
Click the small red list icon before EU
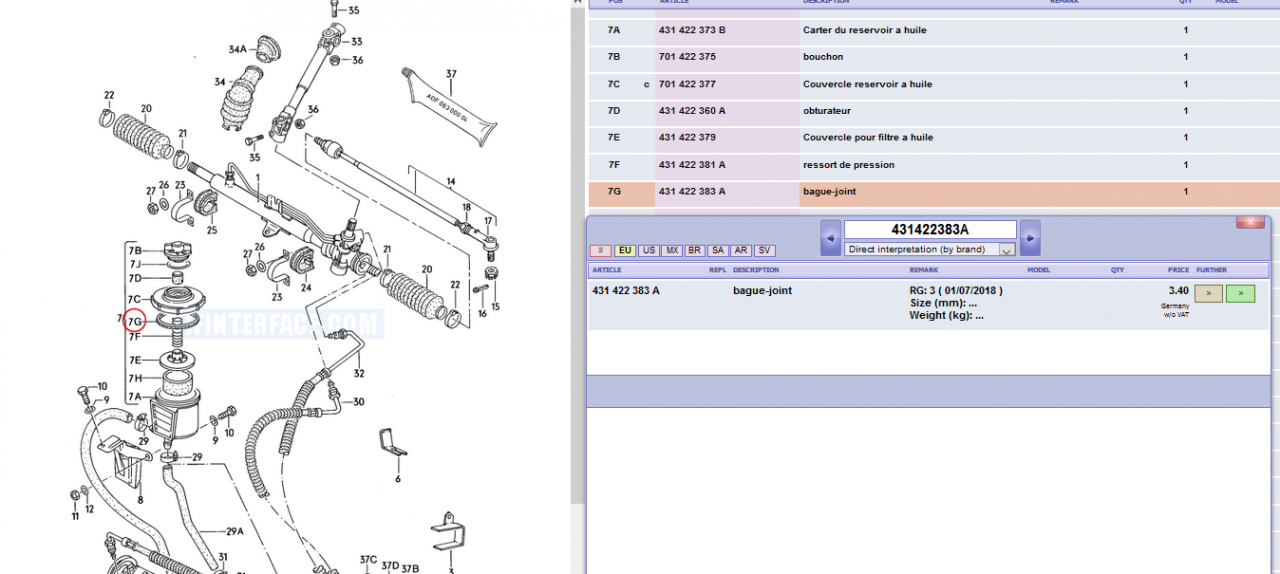click(600, 251)
